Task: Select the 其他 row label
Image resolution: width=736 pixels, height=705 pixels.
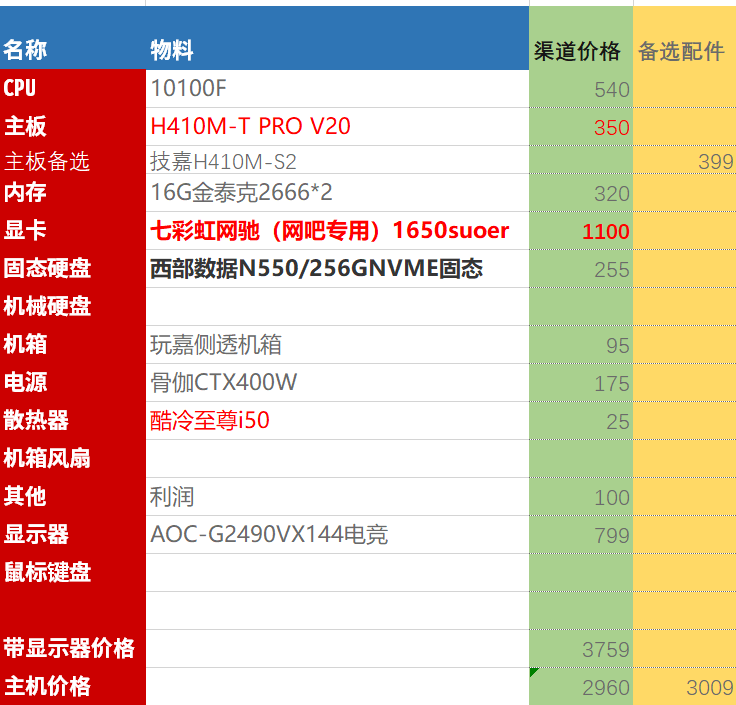Action: tap(73, 497)
